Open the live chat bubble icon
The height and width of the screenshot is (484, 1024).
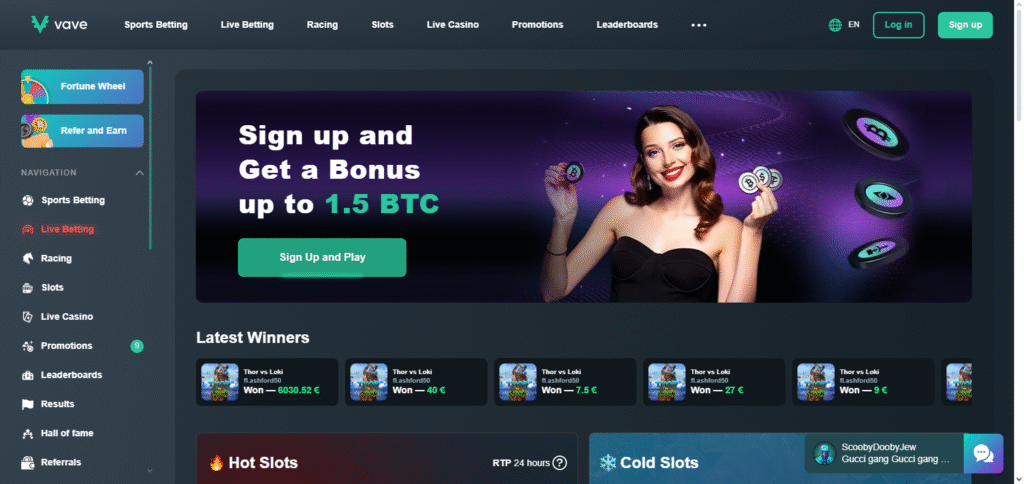983,453
